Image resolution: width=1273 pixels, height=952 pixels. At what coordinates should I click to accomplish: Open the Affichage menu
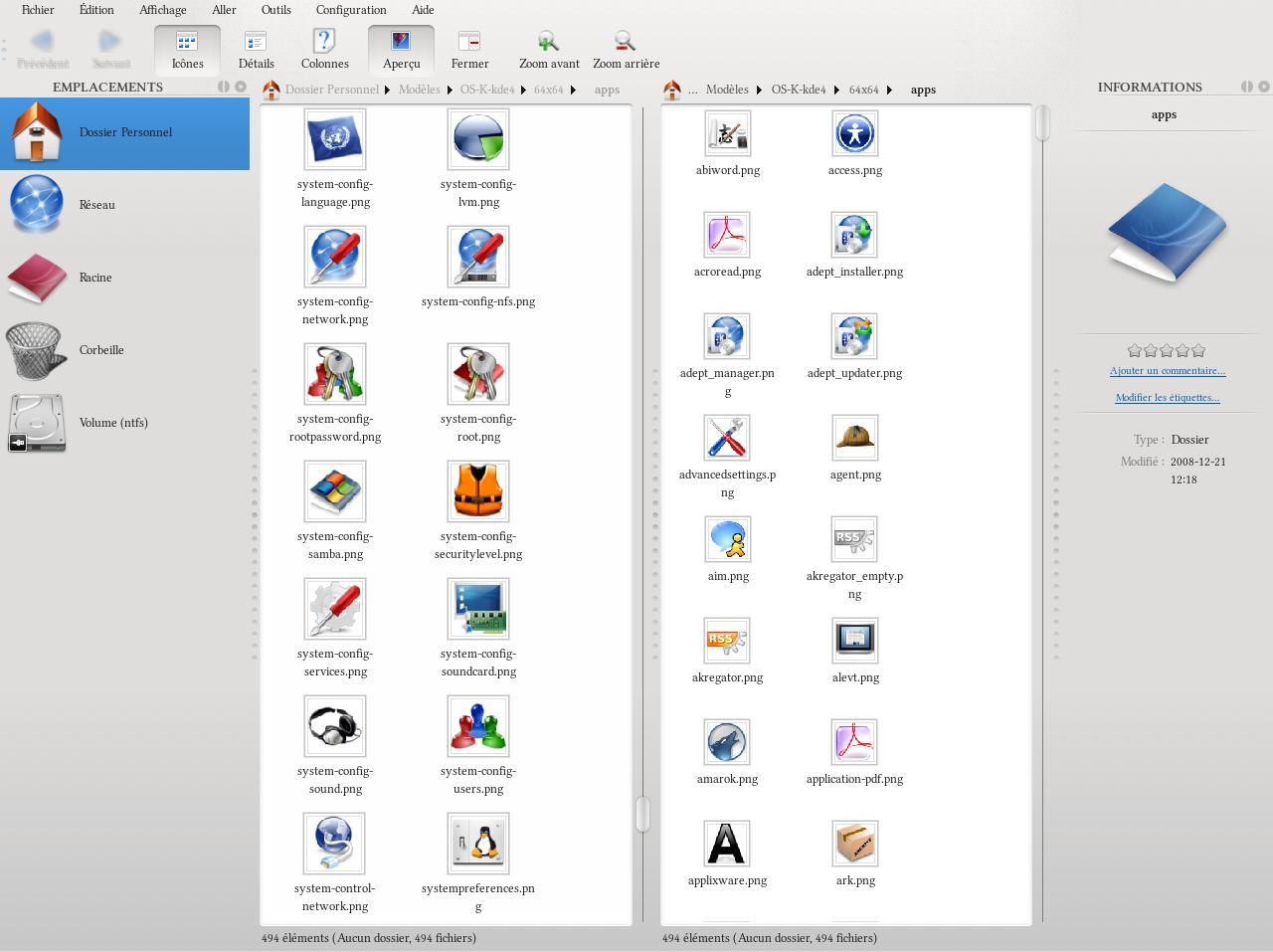[162, 10]
